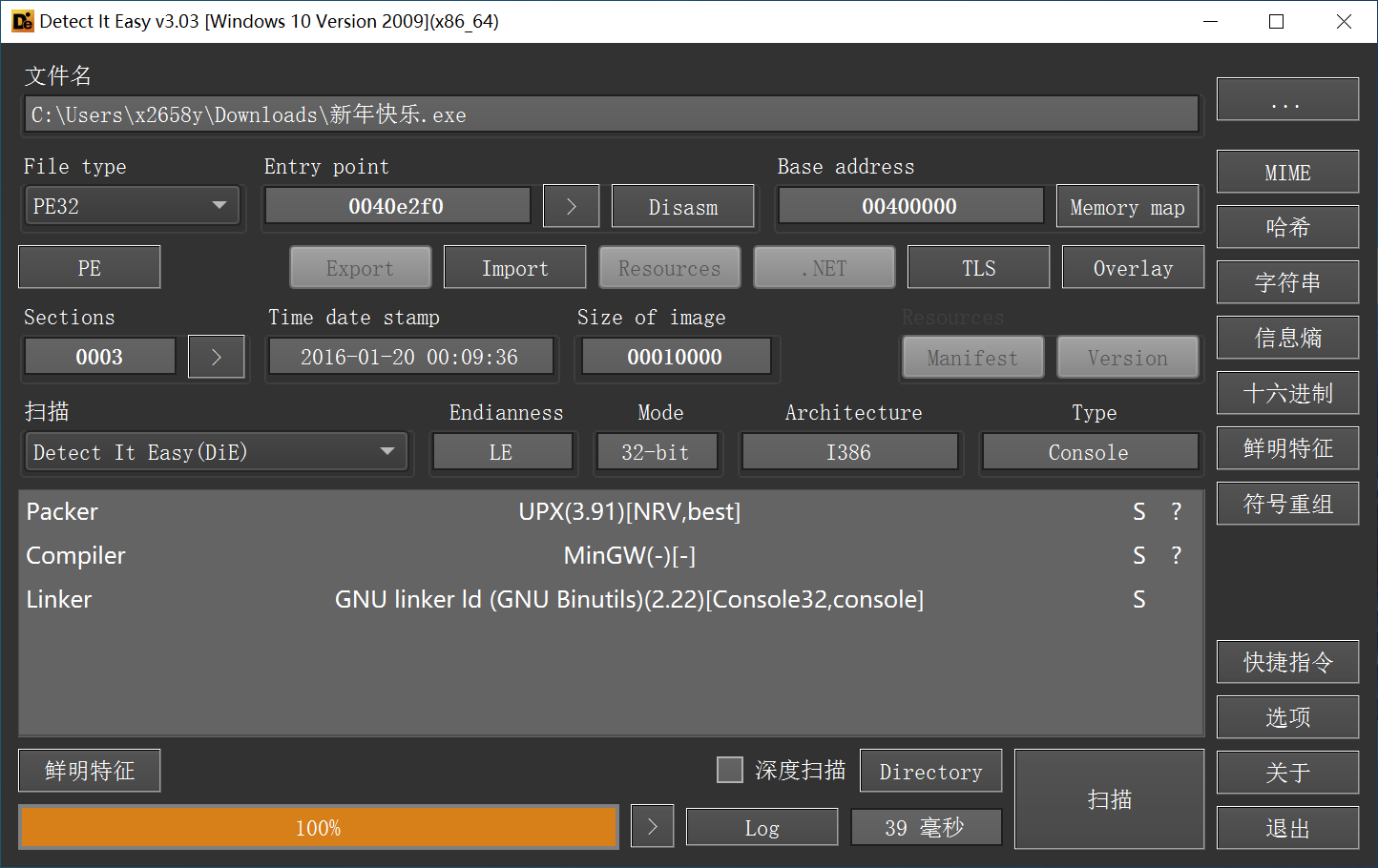
Task: Click the 符号重组 button
Action: click(1287, 504)
